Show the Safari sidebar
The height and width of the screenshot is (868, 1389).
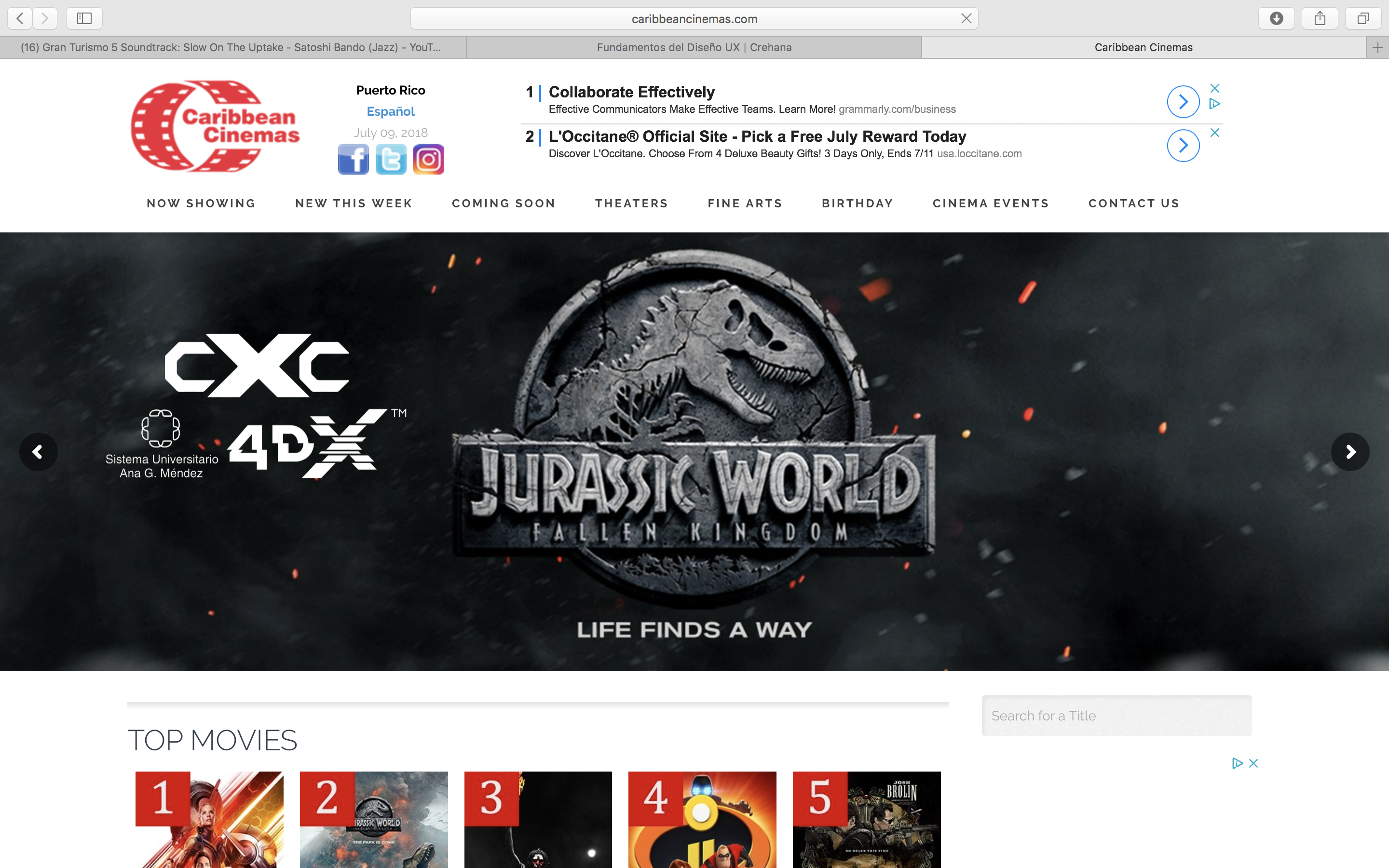(x=84, y=18)
